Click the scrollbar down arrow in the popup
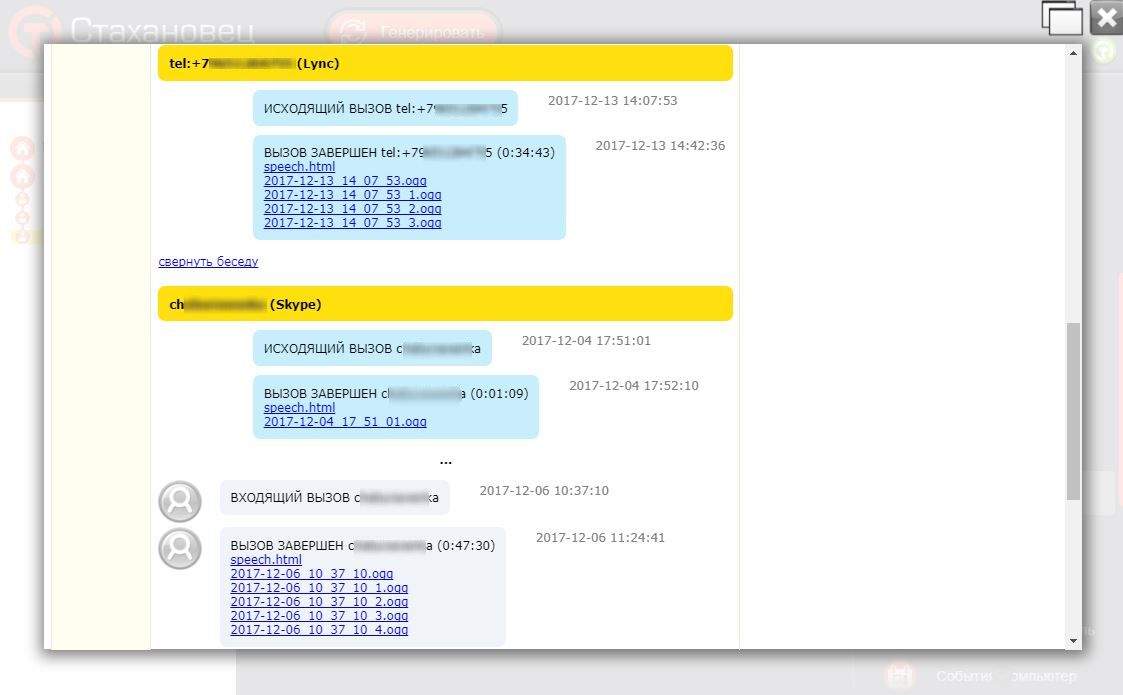The width and height of the screenshot is (1123, 695). (x=1073, y=641)
